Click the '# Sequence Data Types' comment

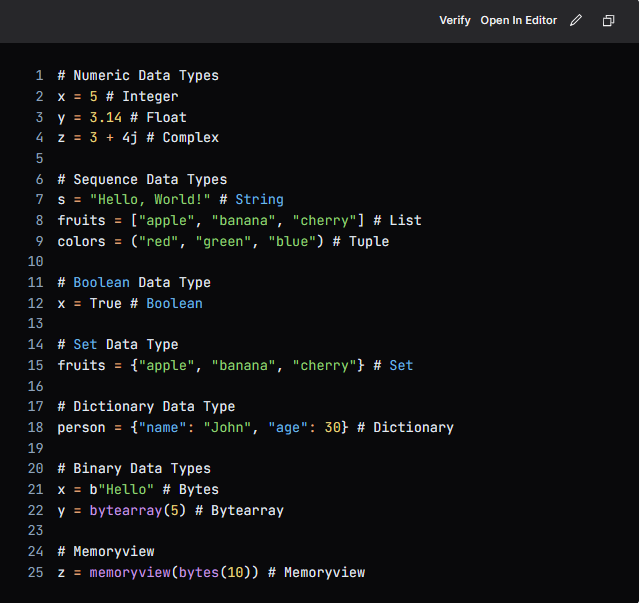click(x=142, y=180)
